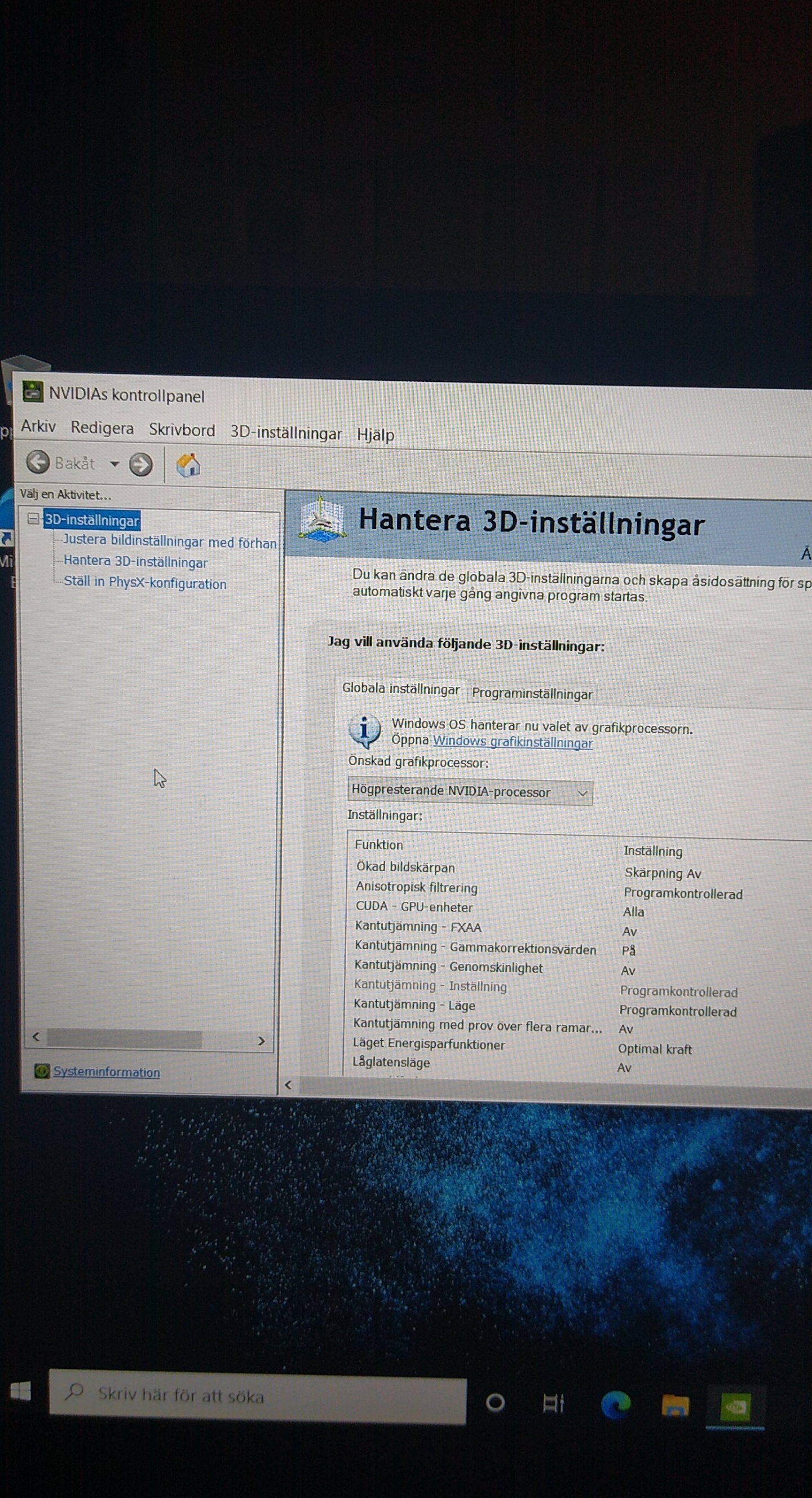This screenshot has width=812, height=1498.
Task: Click left arrow of main panel scrollbar
Action: [288, 1085]
